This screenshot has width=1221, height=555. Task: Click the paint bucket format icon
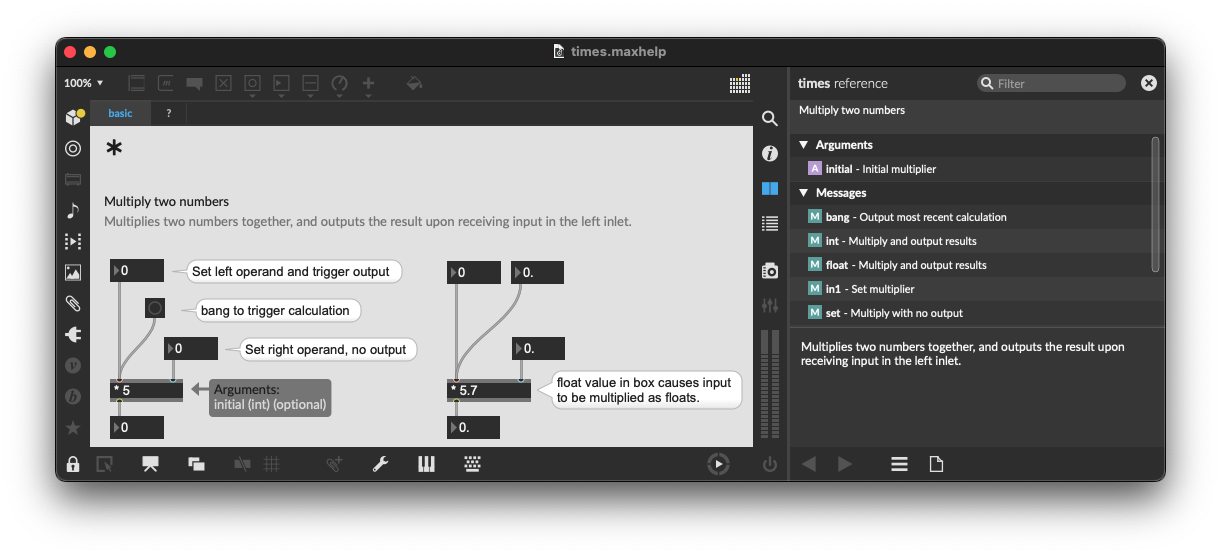(414, 83)
